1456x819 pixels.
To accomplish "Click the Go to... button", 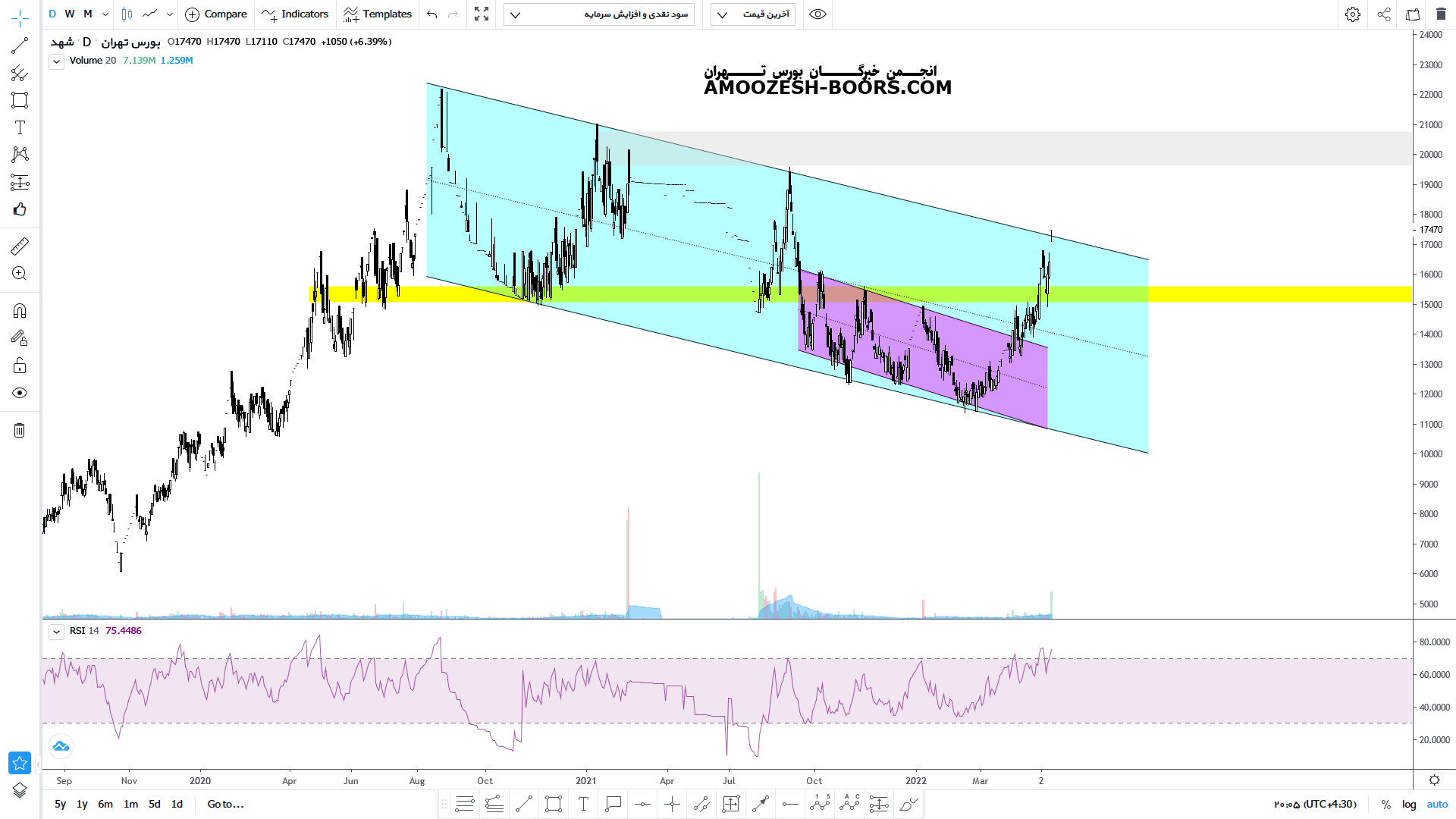I will click(x=225, y=804).
